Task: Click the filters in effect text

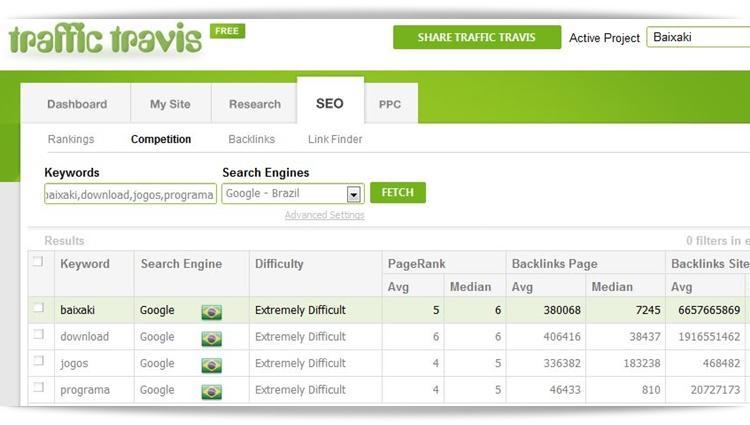Action: [x=717, y=240]
